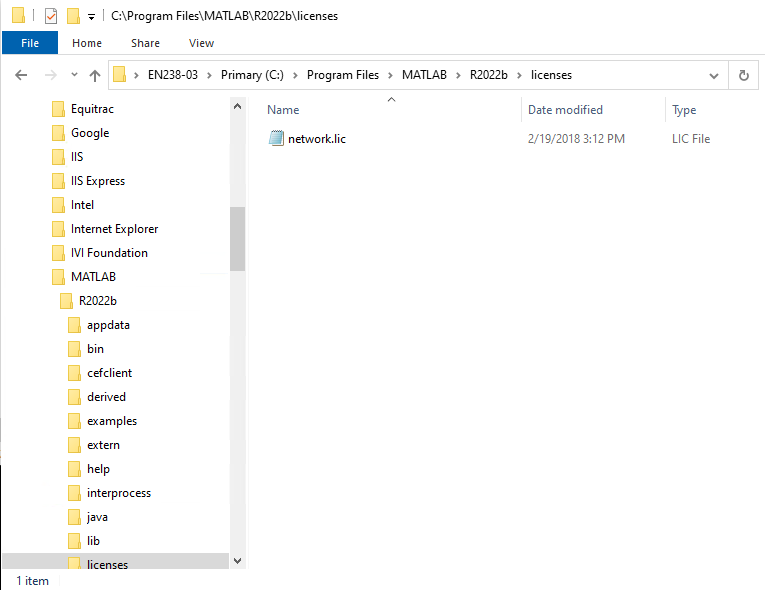Open the appdata folder in the tree

click(x=108, y=325)
